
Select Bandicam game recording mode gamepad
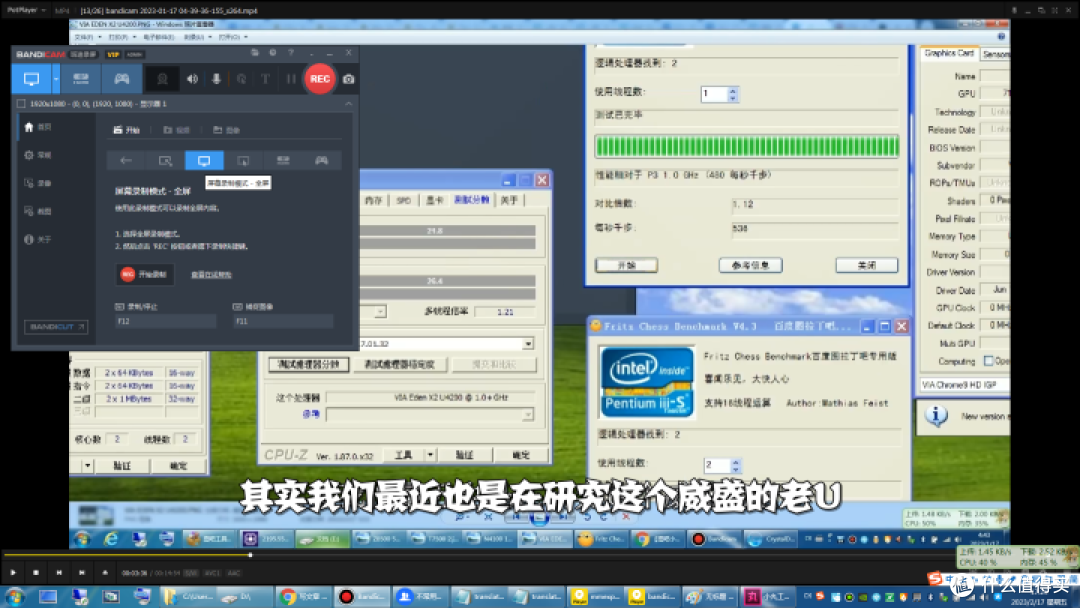pyautogui.click(x=121, y=79)
